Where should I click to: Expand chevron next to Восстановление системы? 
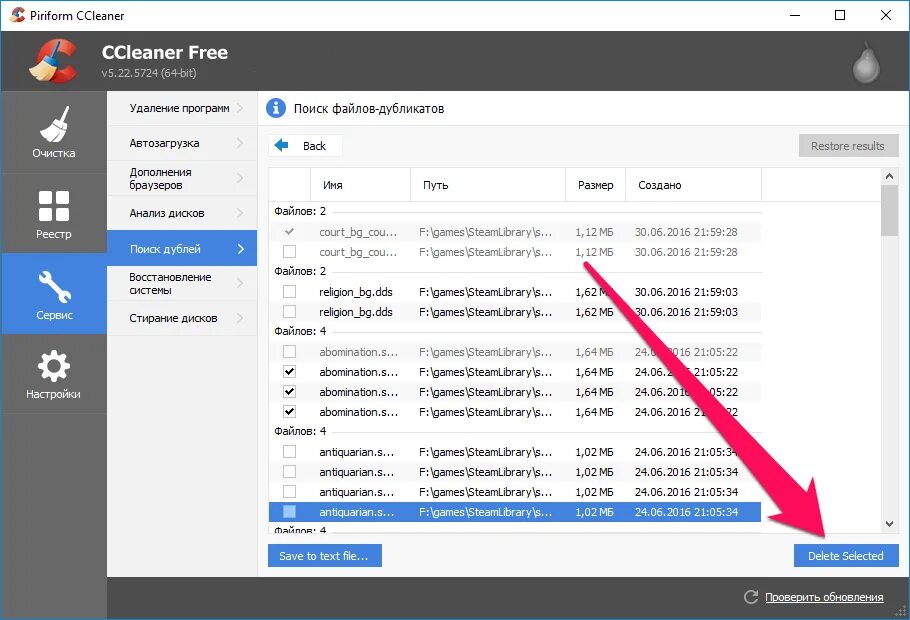(x=240, y=283)
